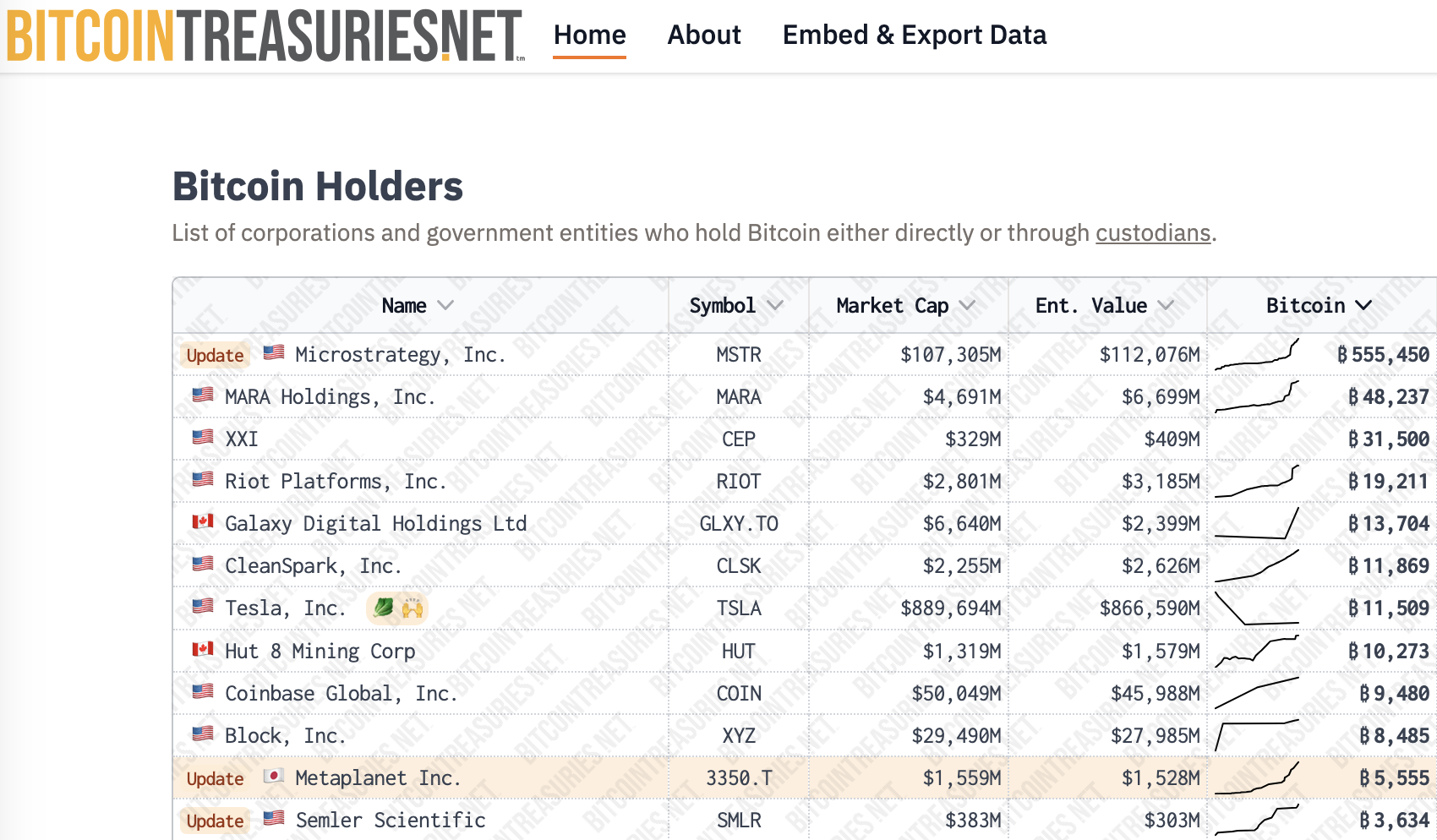Viewport: 1437px width, 840px height.
Task: Open Block, Inc. bitcoin sparkline chart
Action: pos(1256,735)
